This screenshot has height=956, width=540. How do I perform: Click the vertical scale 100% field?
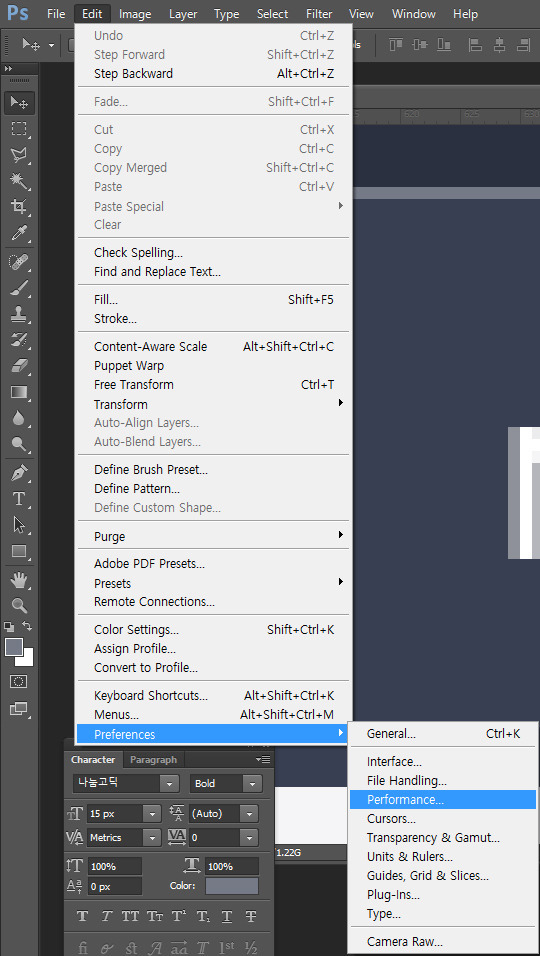[x=115, y=866]
